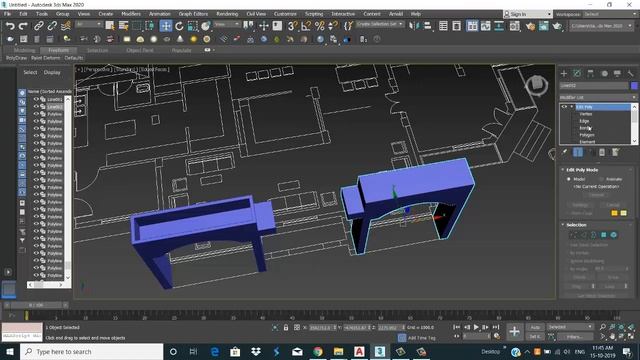Open the Rendered Frame Window icon
This screenshot has width=640, height=360.
point(544,26)
